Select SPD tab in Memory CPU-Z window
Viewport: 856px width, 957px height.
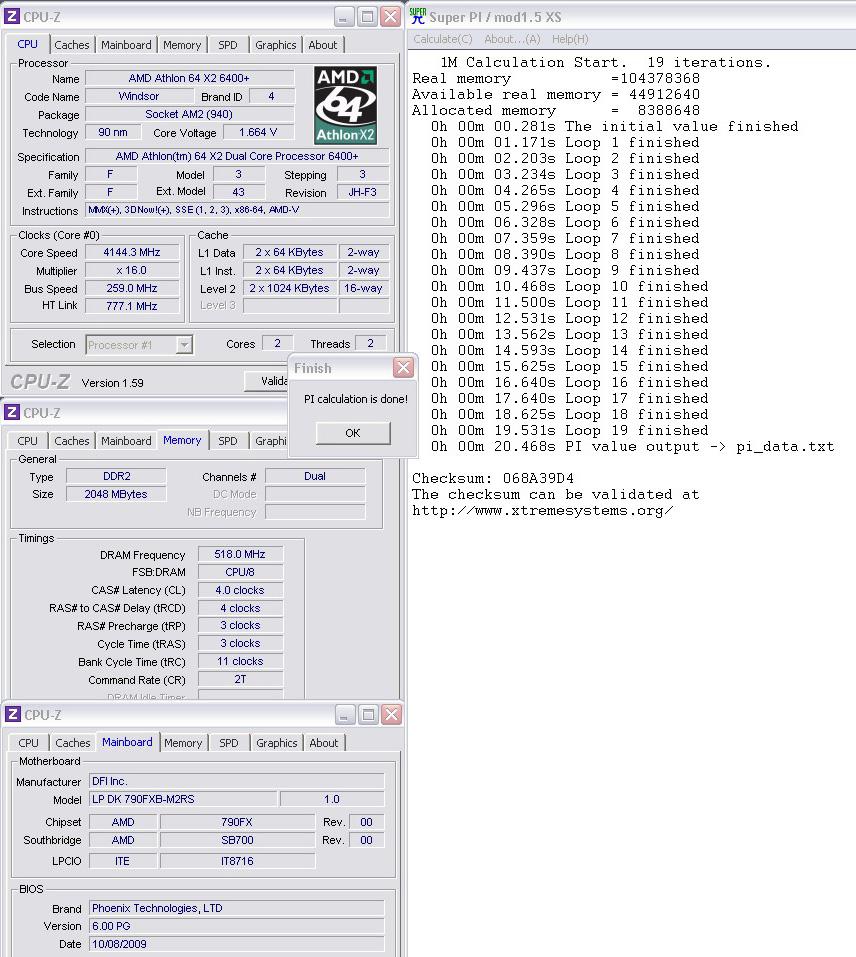[x=228, y=441]
